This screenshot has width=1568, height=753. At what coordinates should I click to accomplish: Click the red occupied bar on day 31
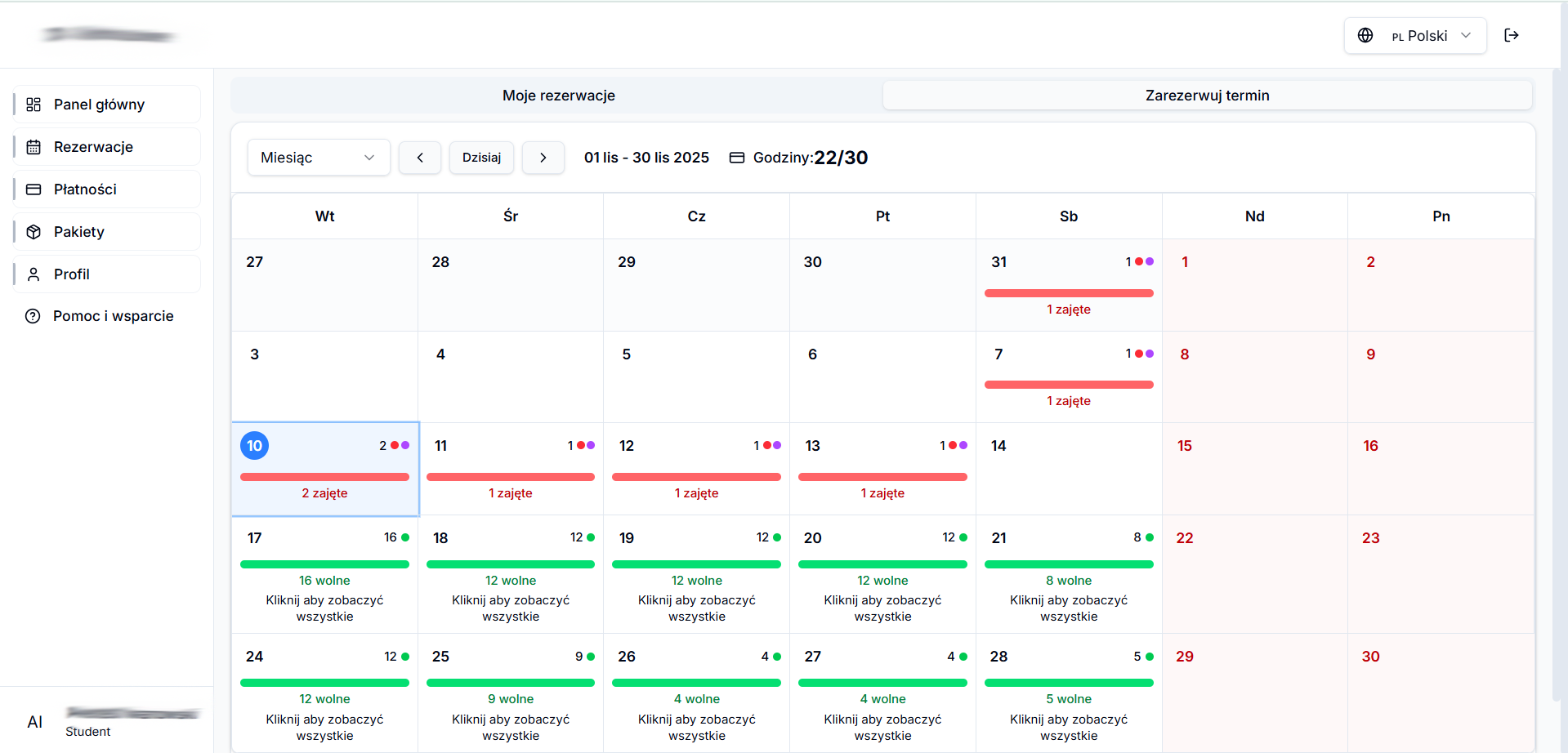coord(1068,293)
